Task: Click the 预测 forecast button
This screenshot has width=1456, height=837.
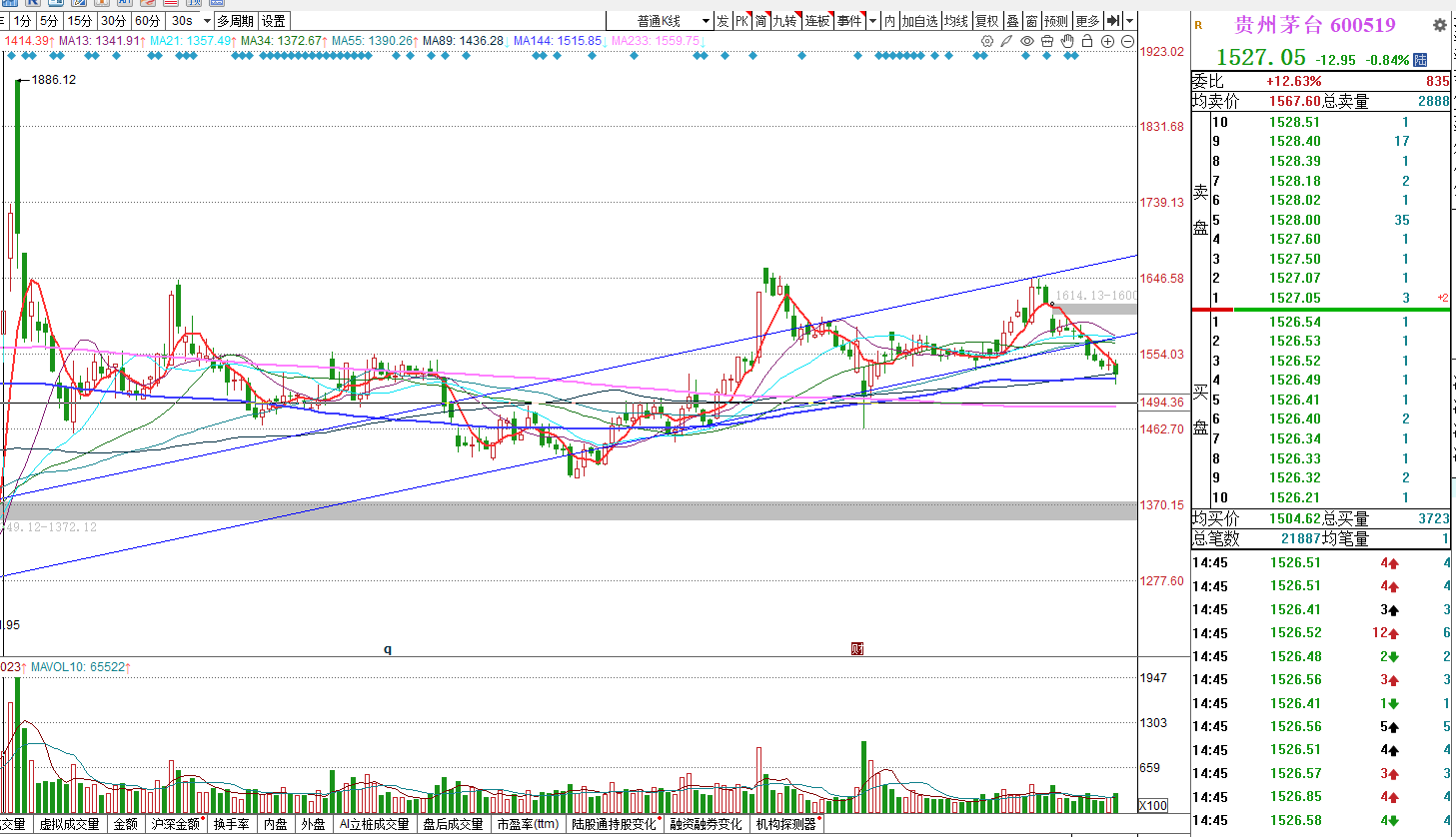Action: [x=1056, y=20]
